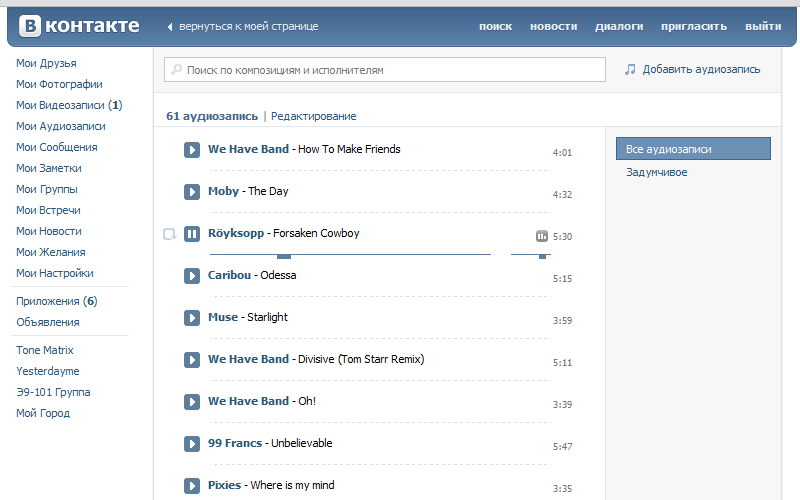Click magnifier icon in audio search field
800x500 pixels.
177,69
